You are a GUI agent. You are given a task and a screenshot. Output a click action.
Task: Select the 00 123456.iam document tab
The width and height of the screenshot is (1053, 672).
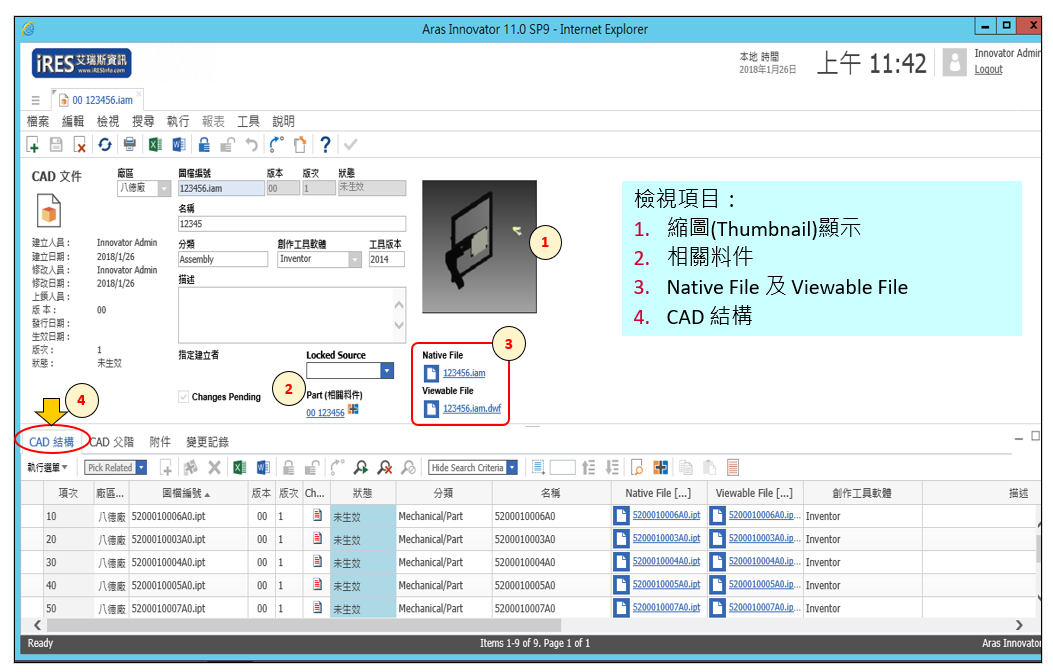coord(97,100)
